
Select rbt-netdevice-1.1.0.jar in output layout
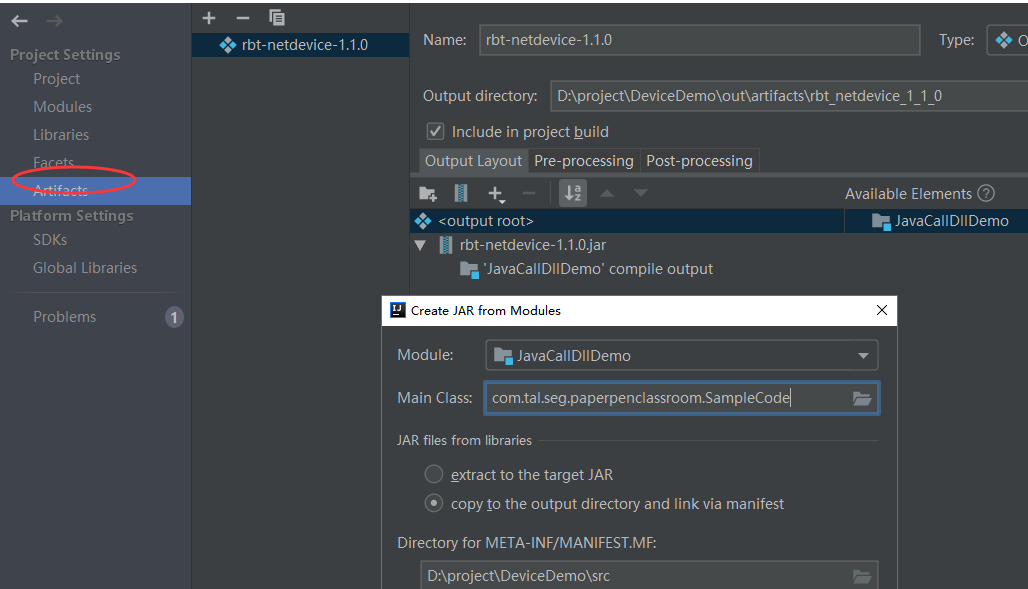(532, 245)
